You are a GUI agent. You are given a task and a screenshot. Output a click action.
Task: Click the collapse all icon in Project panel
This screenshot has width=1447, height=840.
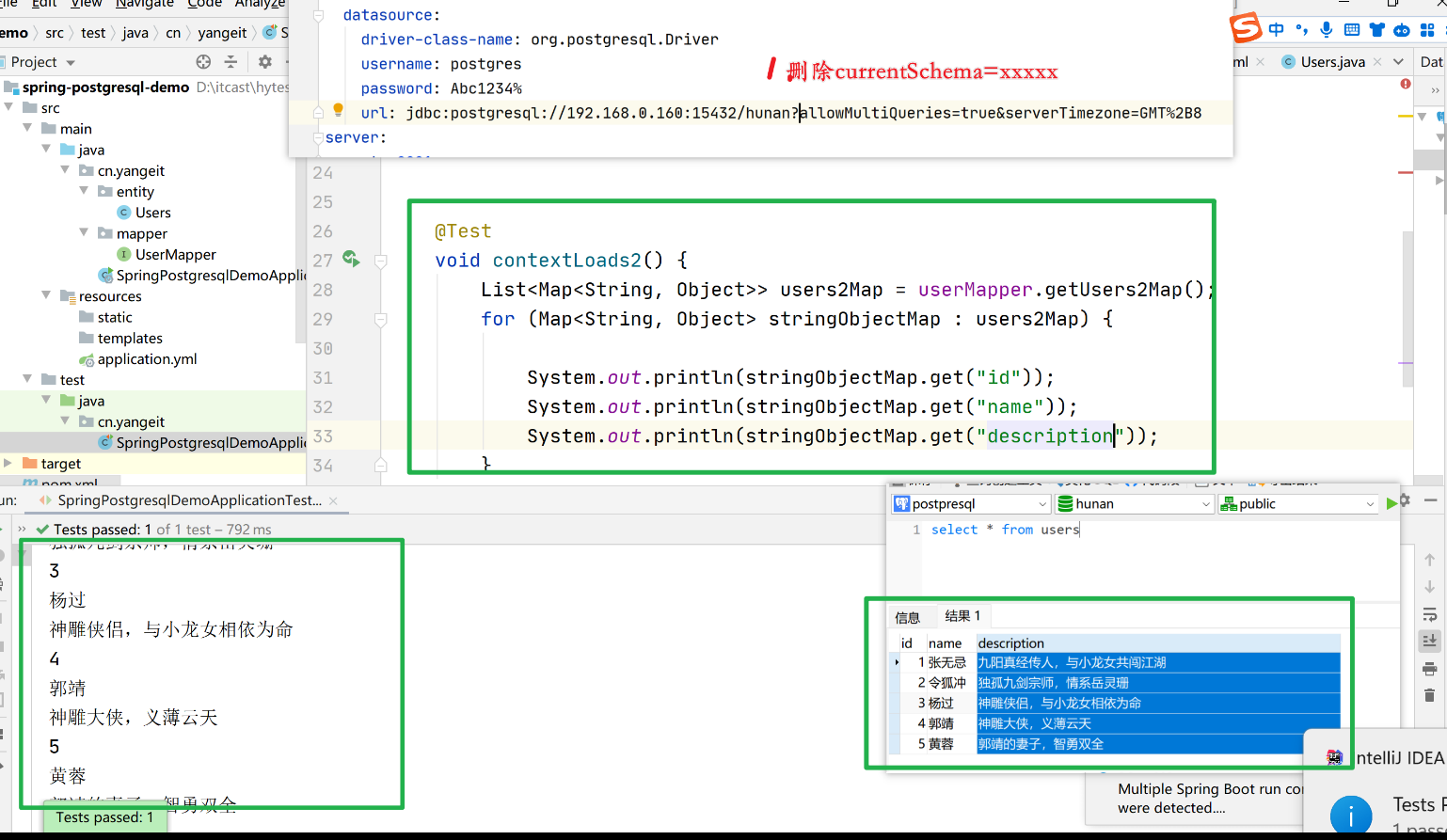231,62
